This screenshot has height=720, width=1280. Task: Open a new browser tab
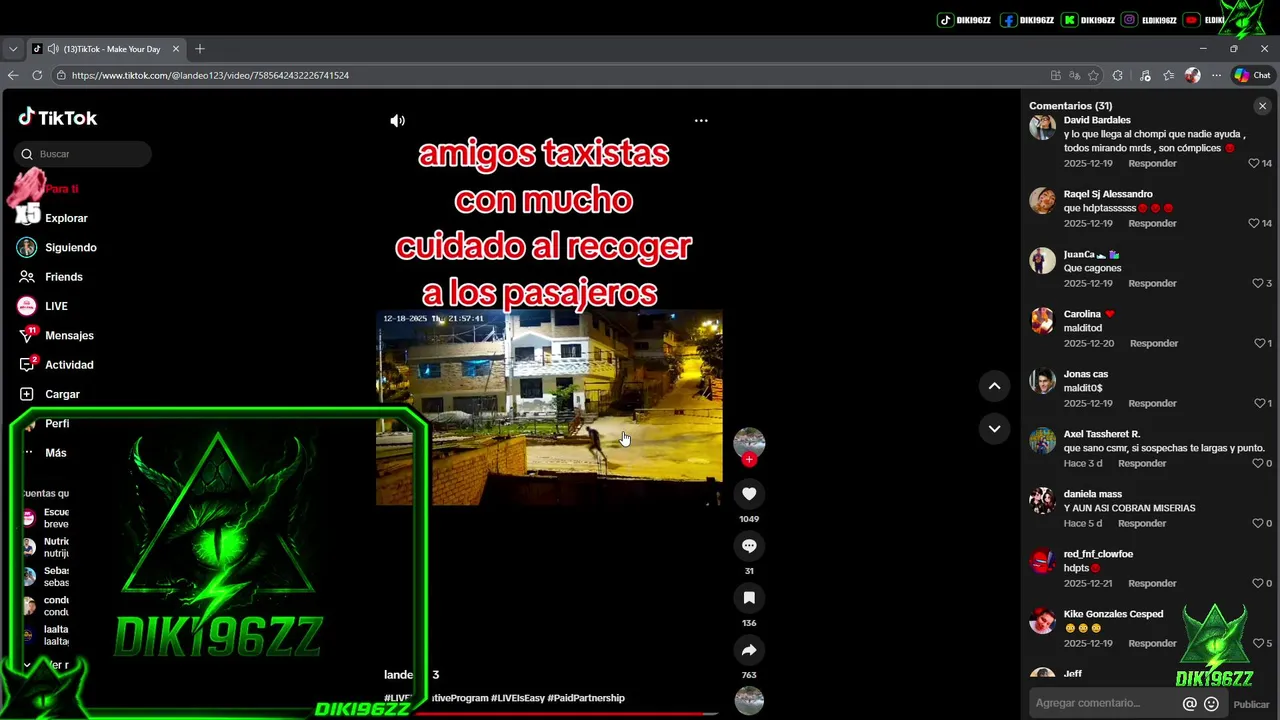point(200,49)
